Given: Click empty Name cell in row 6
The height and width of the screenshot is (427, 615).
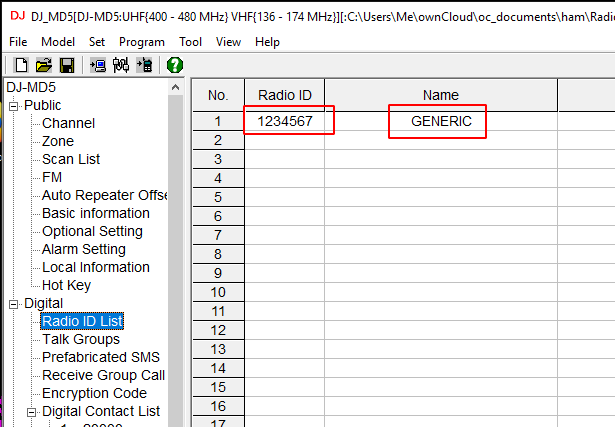Looking at the screenshot, I should tap(441, 216).
